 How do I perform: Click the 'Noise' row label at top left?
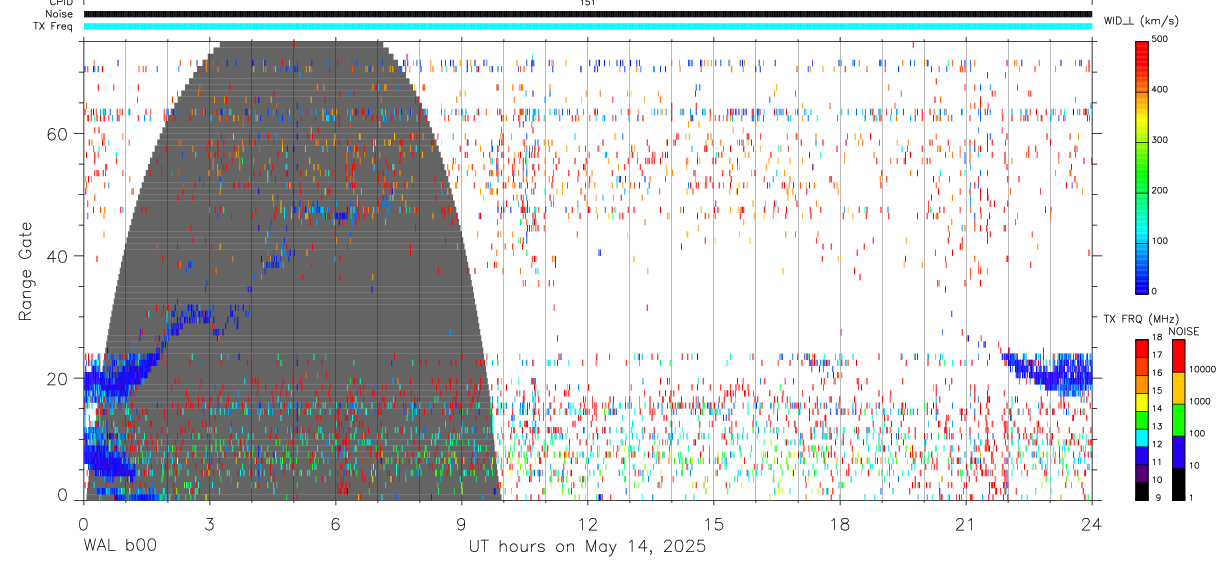[59, 14]
